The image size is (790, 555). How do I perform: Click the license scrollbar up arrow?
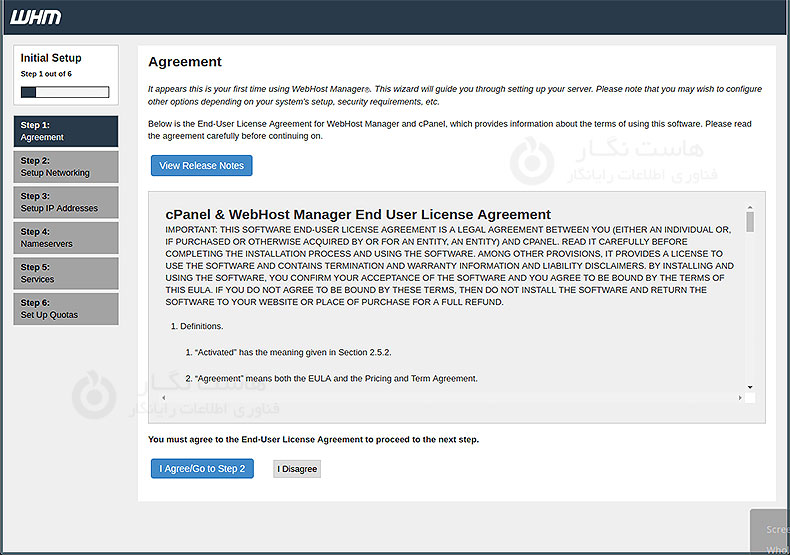click(750, 208)
